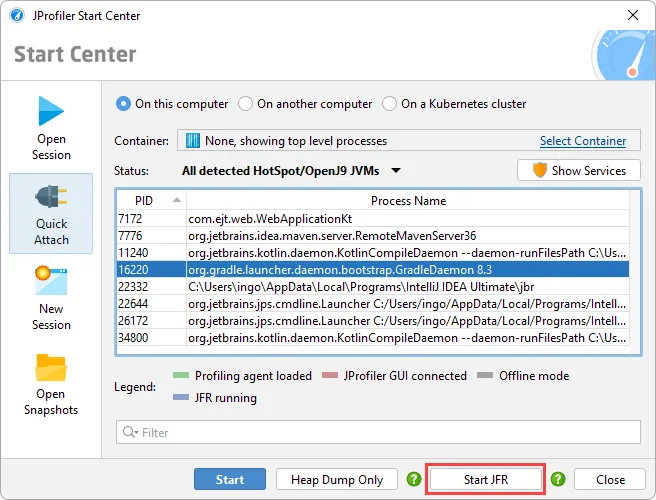Screen dimensions: 656x500
Task: Click the search magnifier in the Filter box
Action: 129,432
